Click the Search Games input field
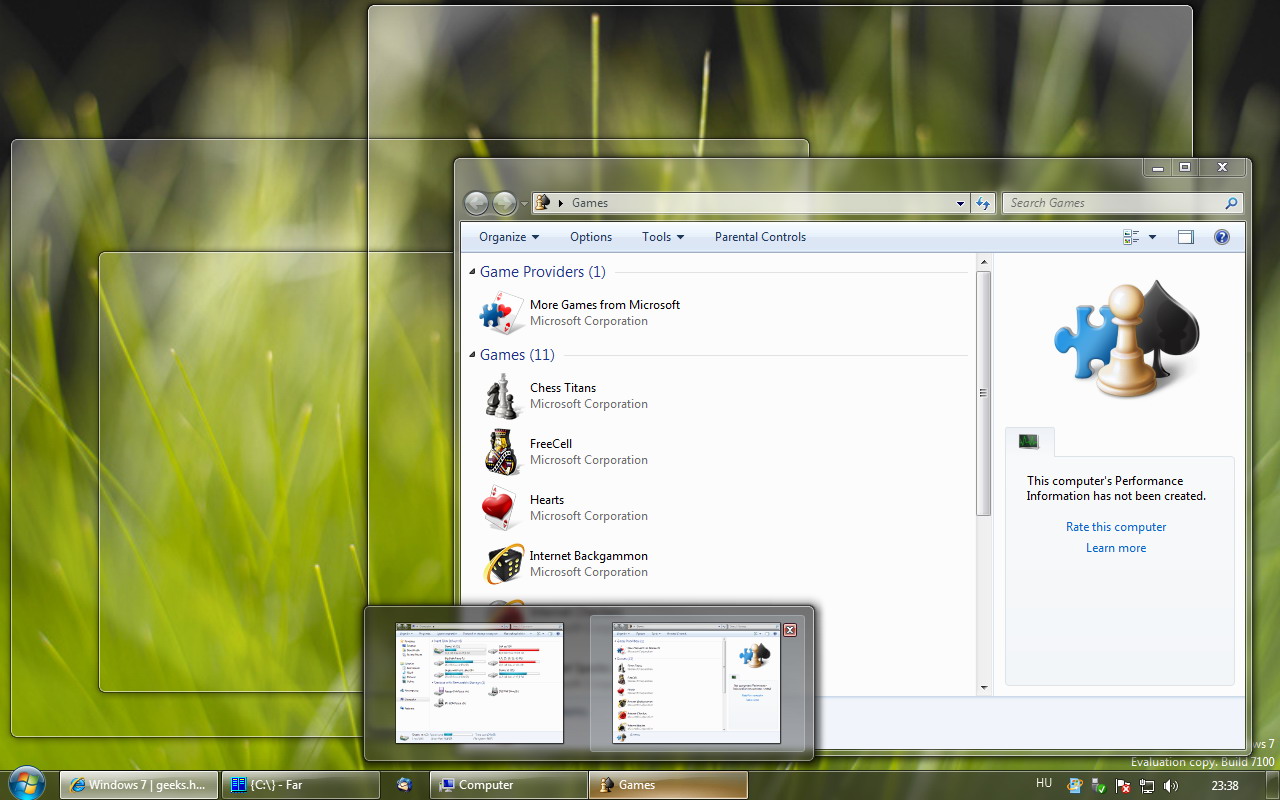 (1112, 203)
